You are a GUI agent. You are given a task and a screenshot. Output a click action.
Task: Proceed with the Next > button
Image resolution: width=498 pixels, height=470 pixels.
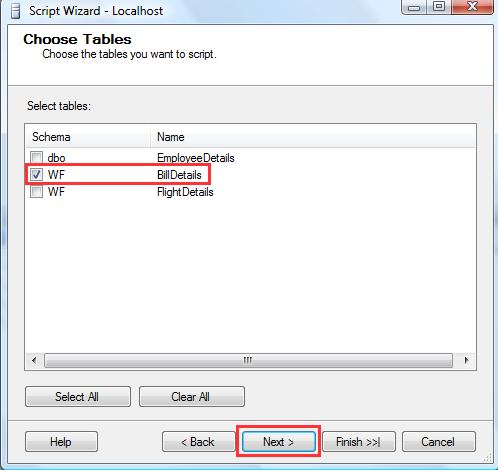[x=279, y=442]
